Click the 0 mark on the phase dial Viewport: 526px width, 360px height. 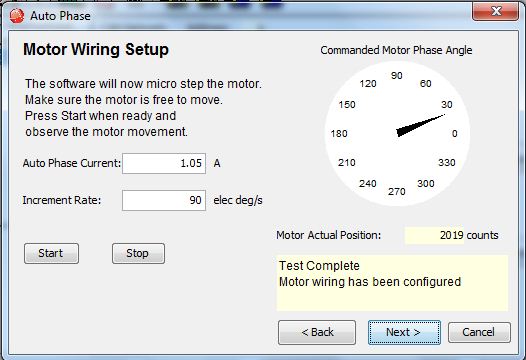[x=455, y=134]
